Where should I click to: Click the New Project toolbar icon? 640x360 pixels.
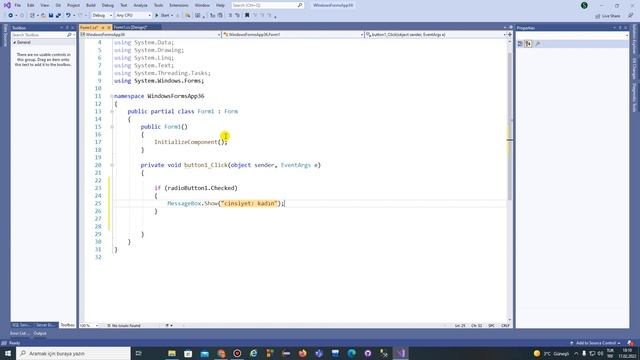[32, 16]
